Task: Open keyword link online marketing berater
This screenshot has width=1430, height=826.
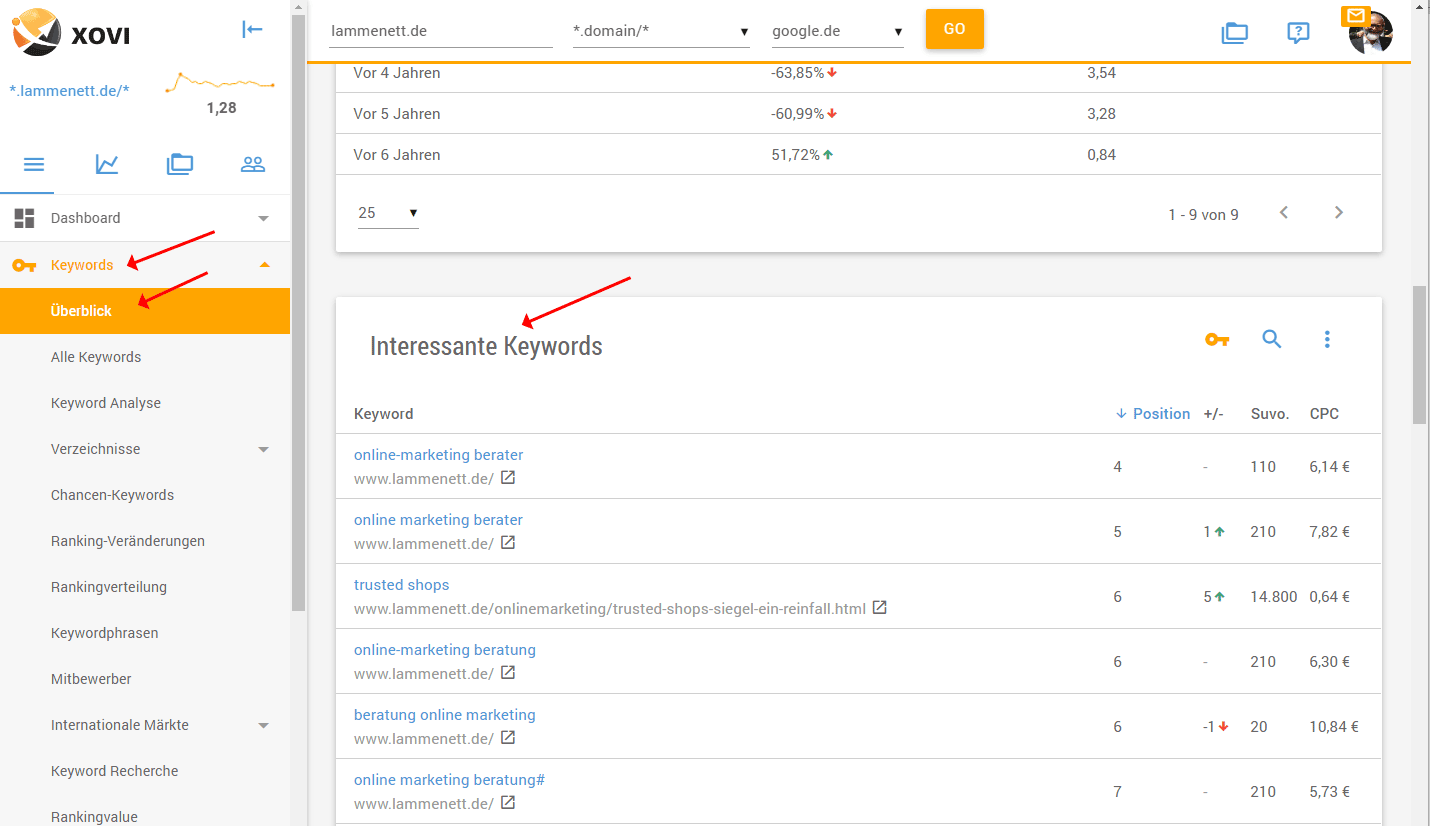Action: coord(438,520)
